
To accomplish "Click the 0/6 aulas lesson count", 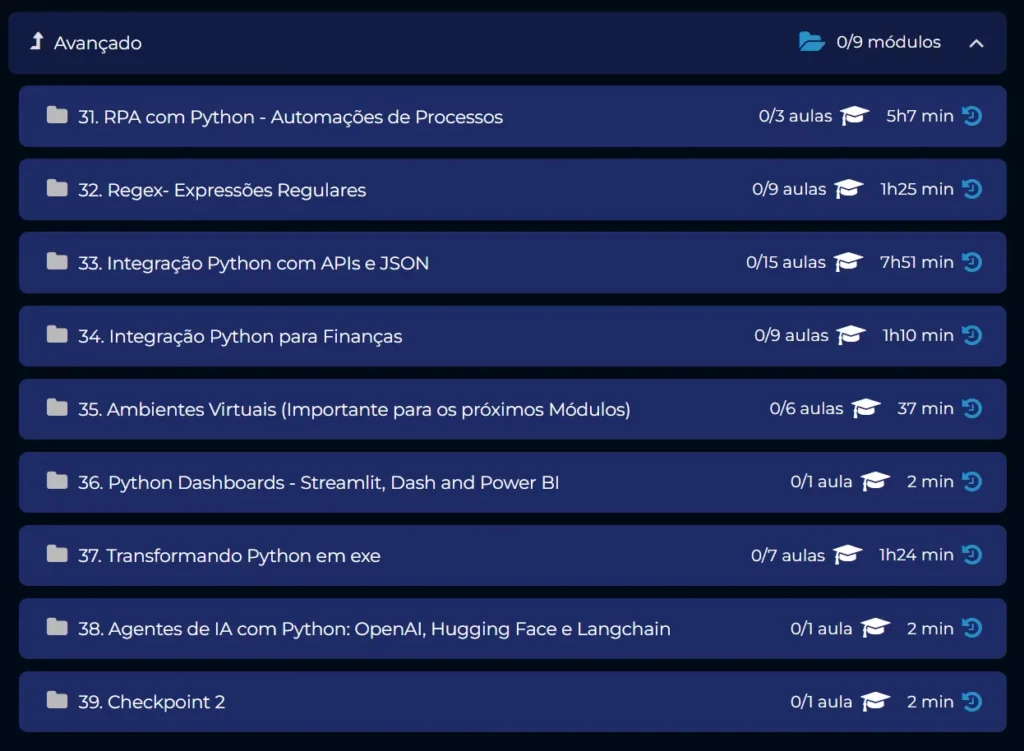I will tap(807, 408).
